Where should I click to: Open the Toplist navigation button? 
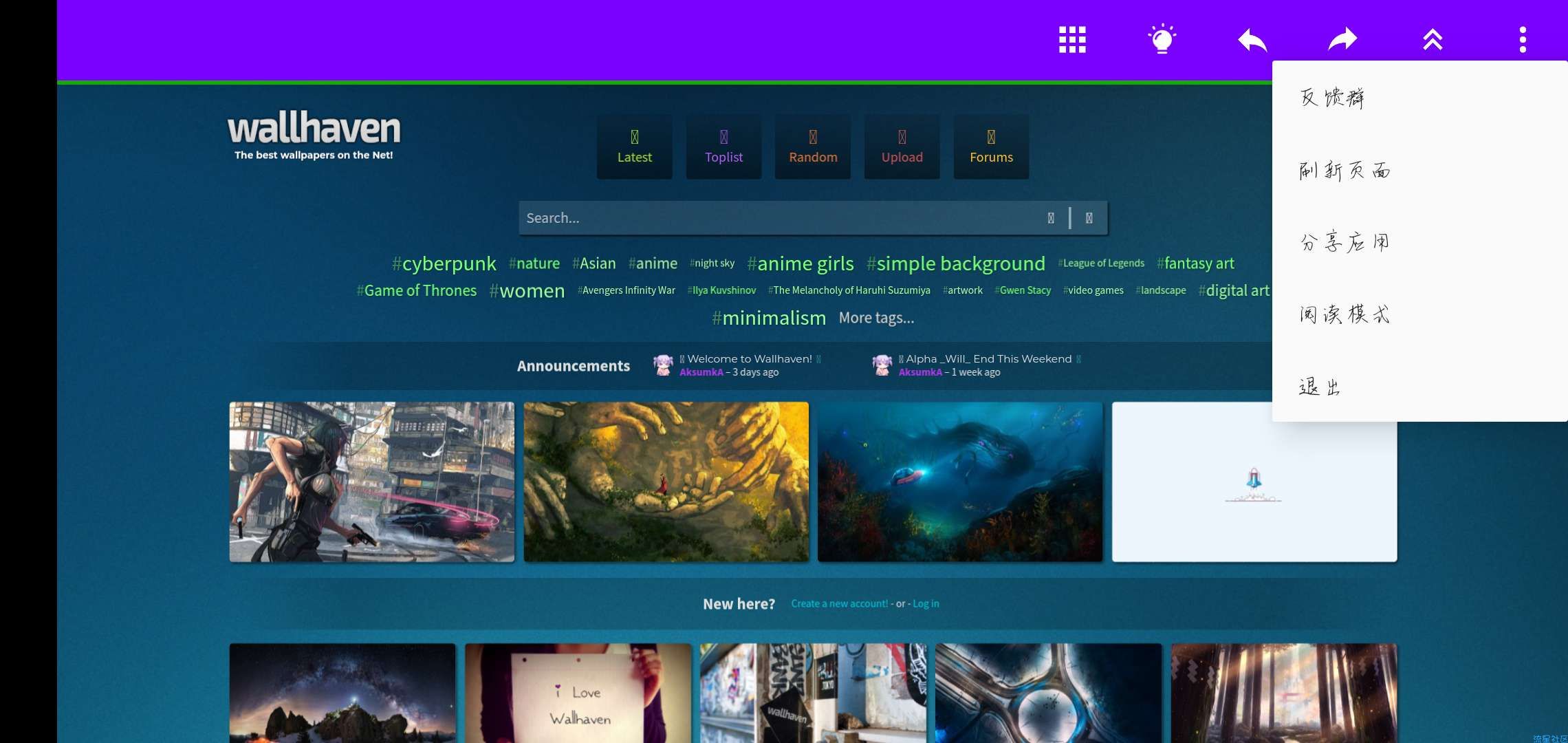tap(723, 147)
